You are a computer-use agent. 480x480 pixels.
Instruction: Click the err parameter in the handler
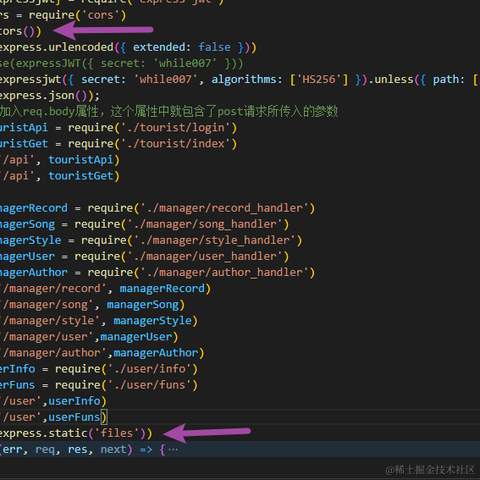[13, 449]
